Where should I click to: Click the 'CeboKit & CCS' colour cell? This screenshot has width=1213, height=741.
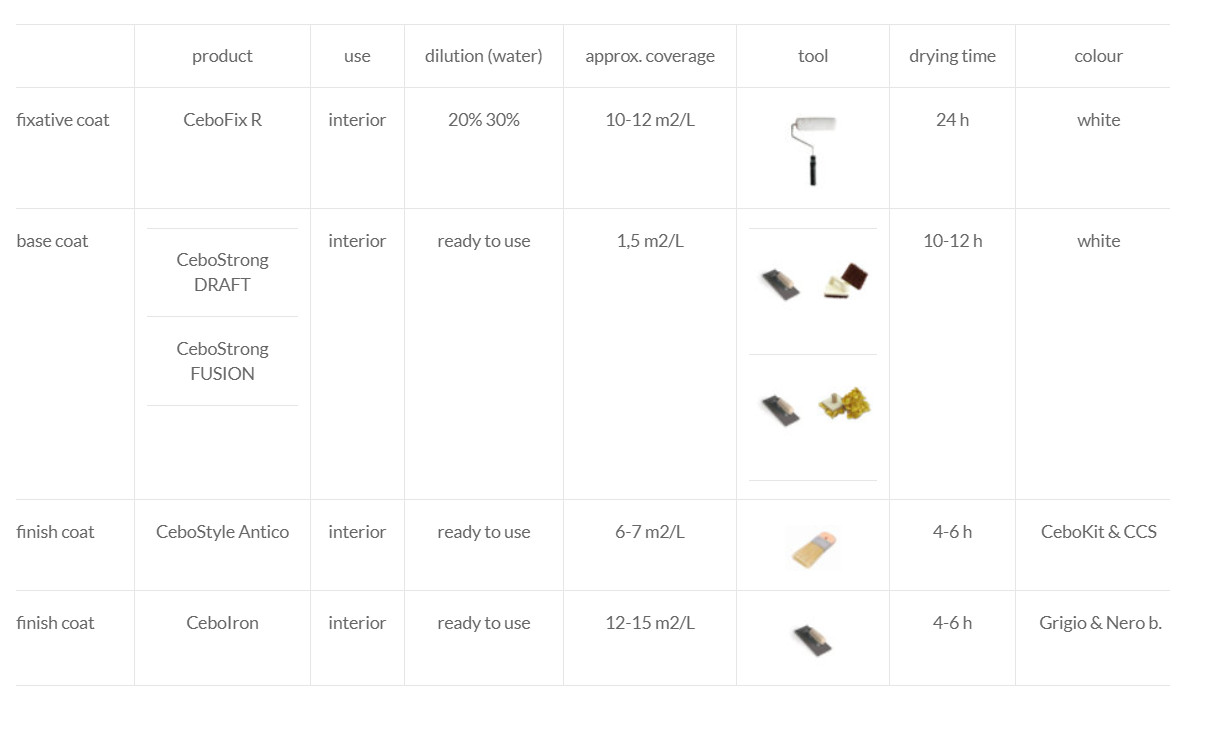pyautogui.click(x=1098, y=532)
